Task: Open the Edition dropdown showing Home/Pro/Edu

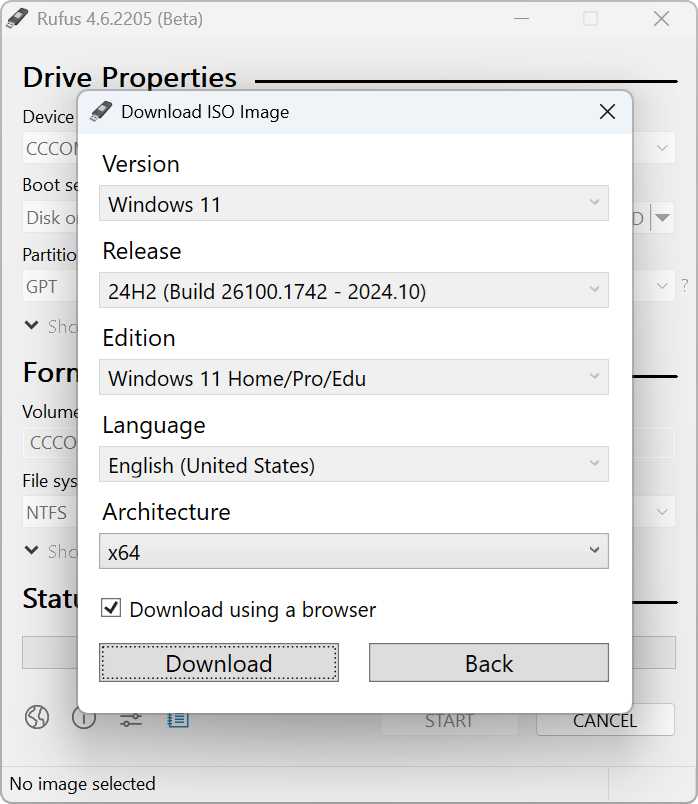Action: click(354, 378)
